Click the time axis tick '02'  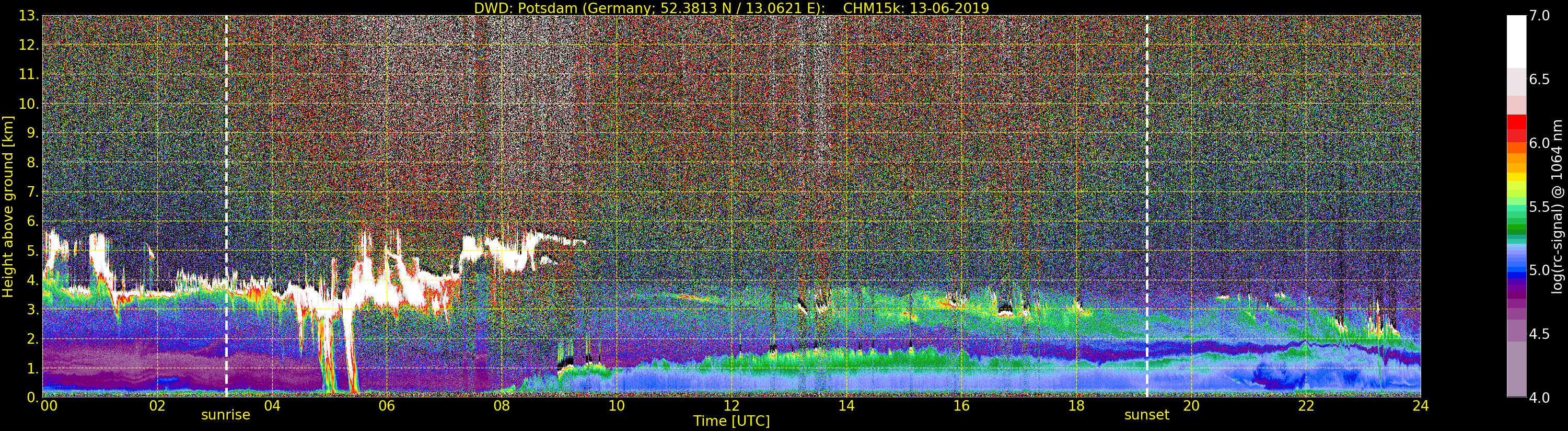click(x=157, y=406)
